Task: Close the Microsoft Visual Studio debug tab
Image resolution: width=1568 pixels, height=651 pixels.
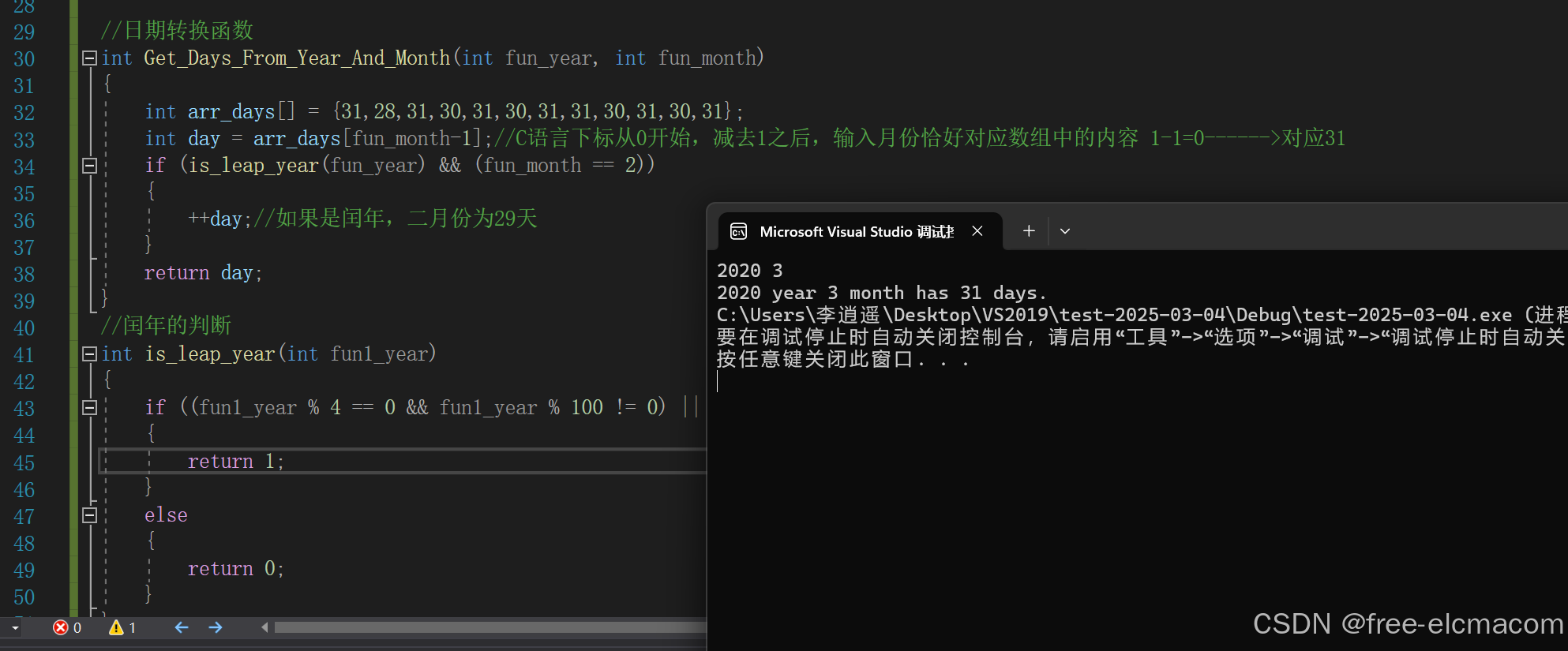Action: pyautogui.click(x=977, y=231)
